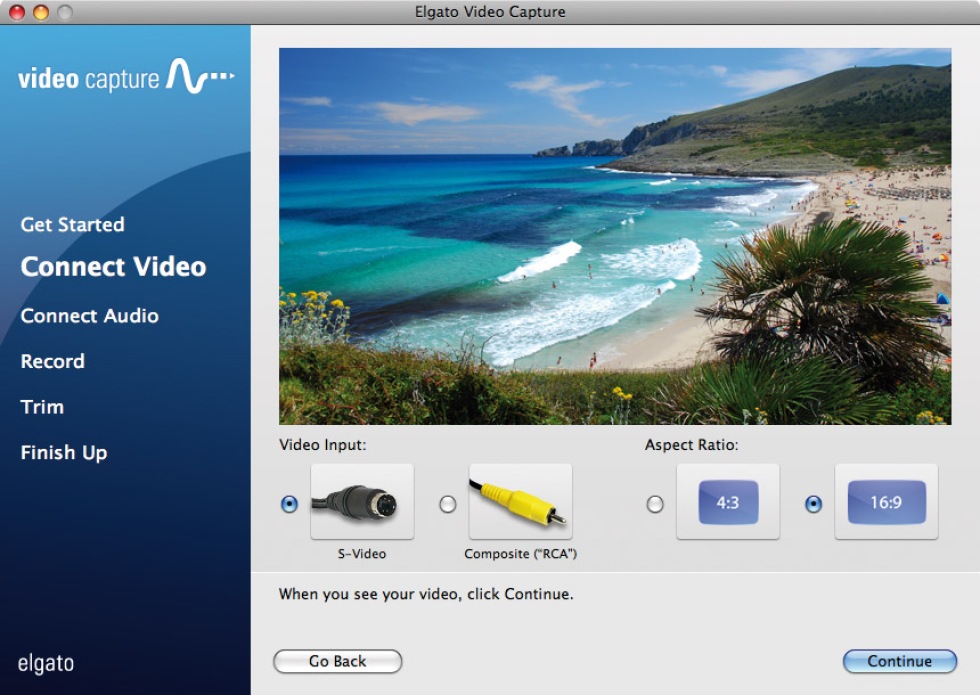The width and height of the screenshot is (980, 695).
Task: Minimize the window with yellow button
Action: tap(41, 12)
